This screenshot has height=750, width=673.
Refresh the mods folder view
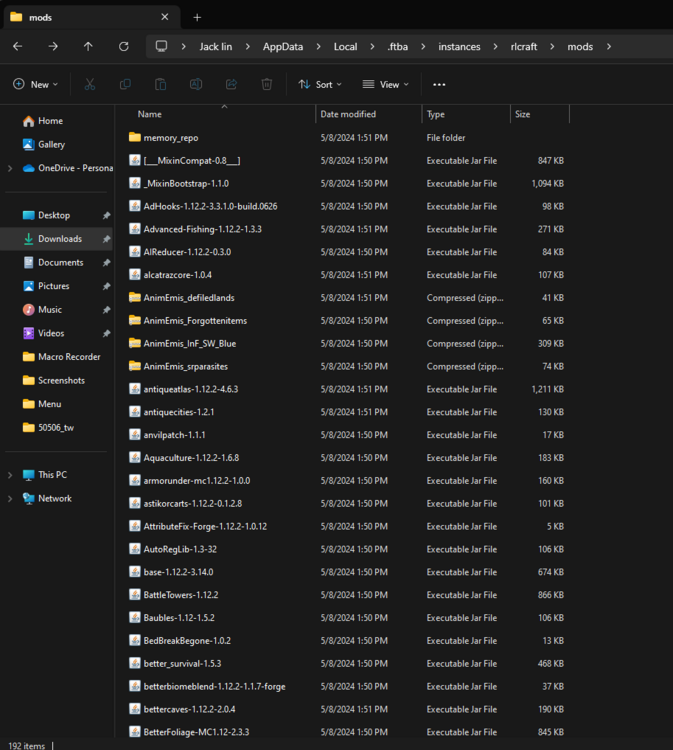coord(123,46)
